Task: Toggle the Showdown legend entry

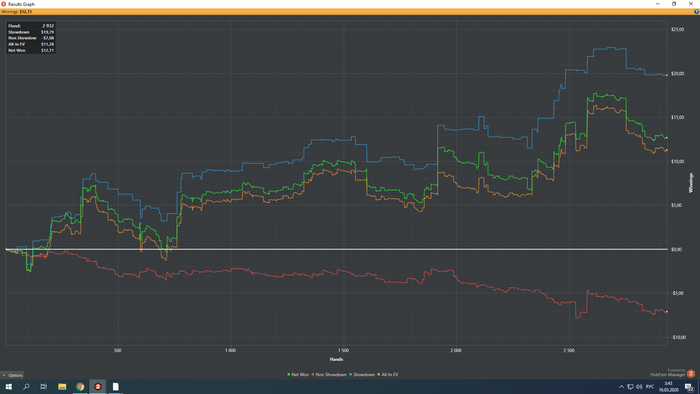Action: [x=362, y=375]
